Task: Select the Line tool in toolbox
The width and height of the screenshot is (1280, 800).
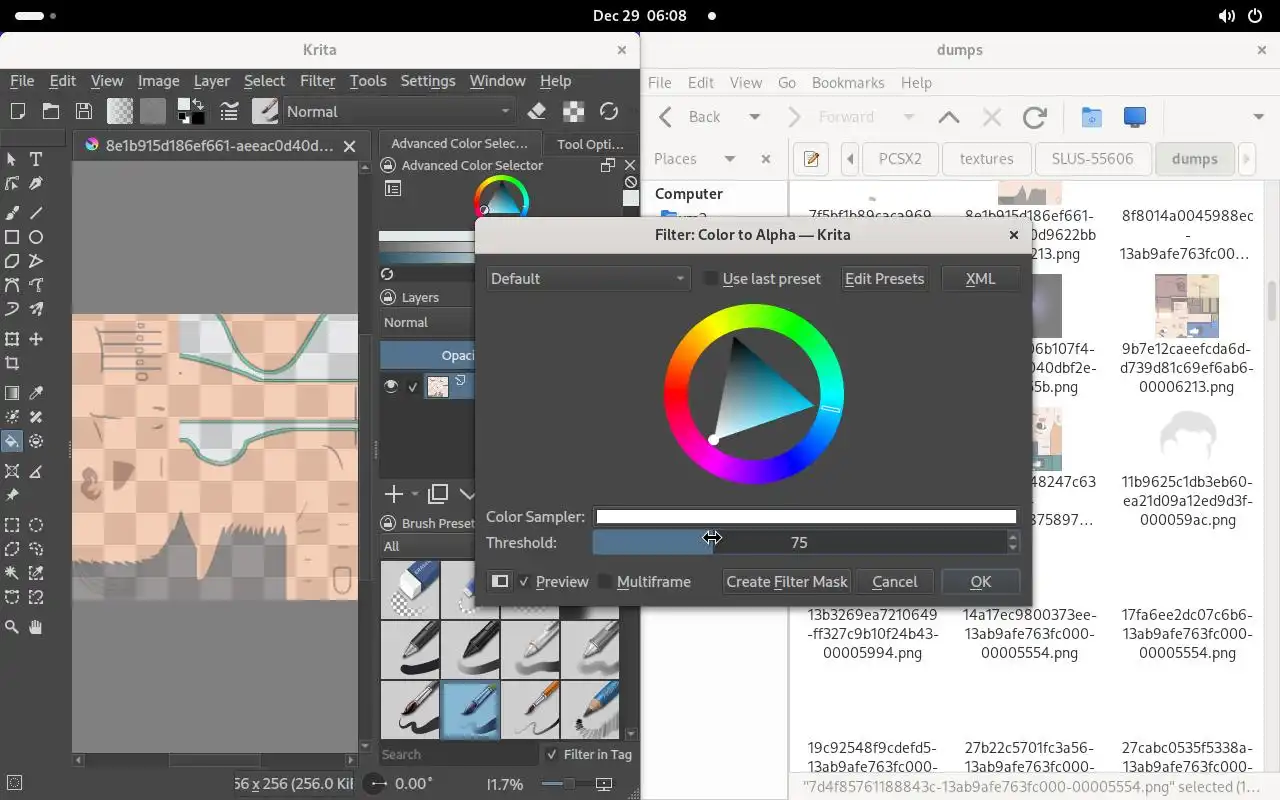Action: [x=36, y=212]
